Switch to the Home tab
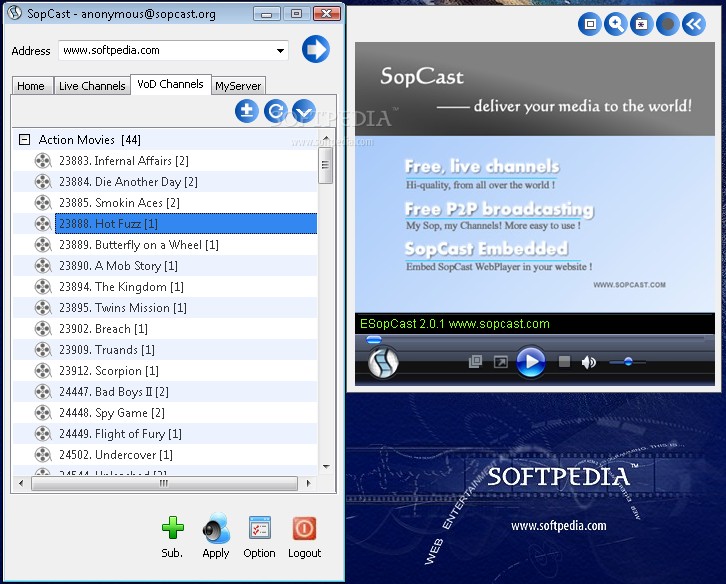Screen dimensions: 726x584 (31, 86)
